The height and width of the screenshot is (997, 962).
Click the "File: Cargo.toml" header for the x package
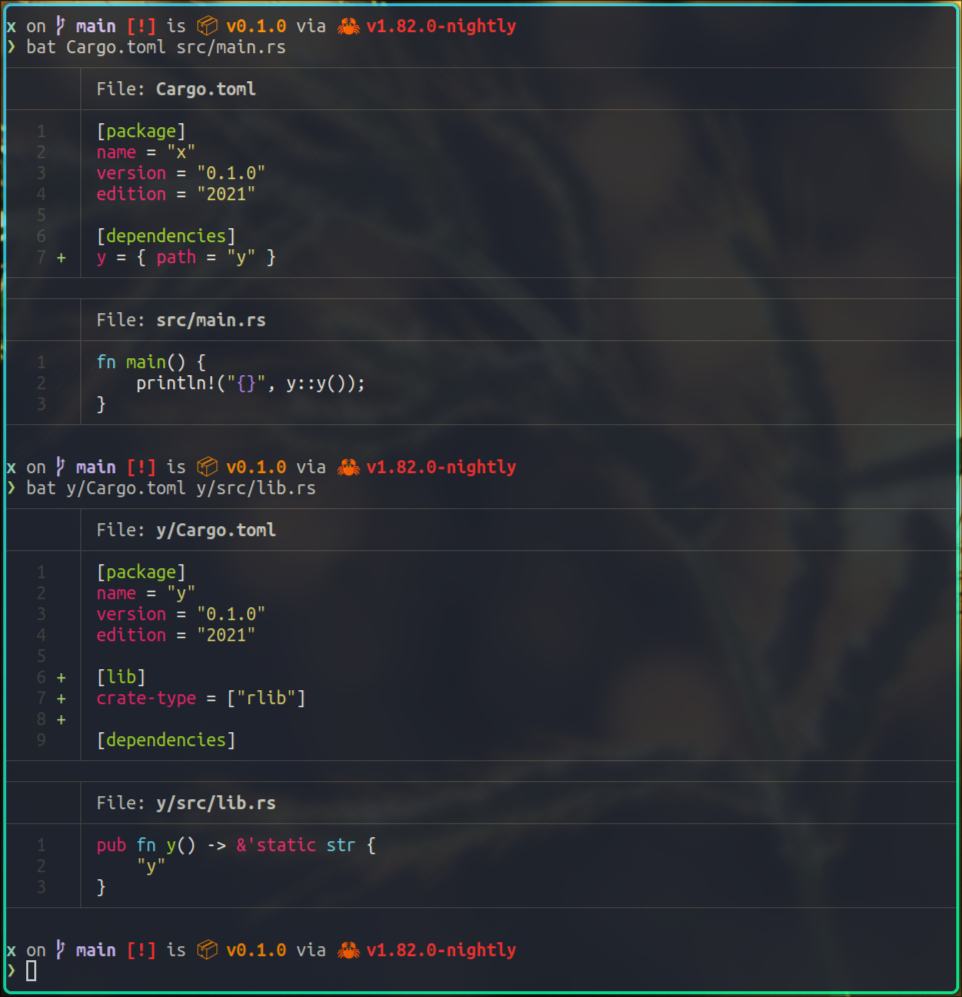point(176,89)
